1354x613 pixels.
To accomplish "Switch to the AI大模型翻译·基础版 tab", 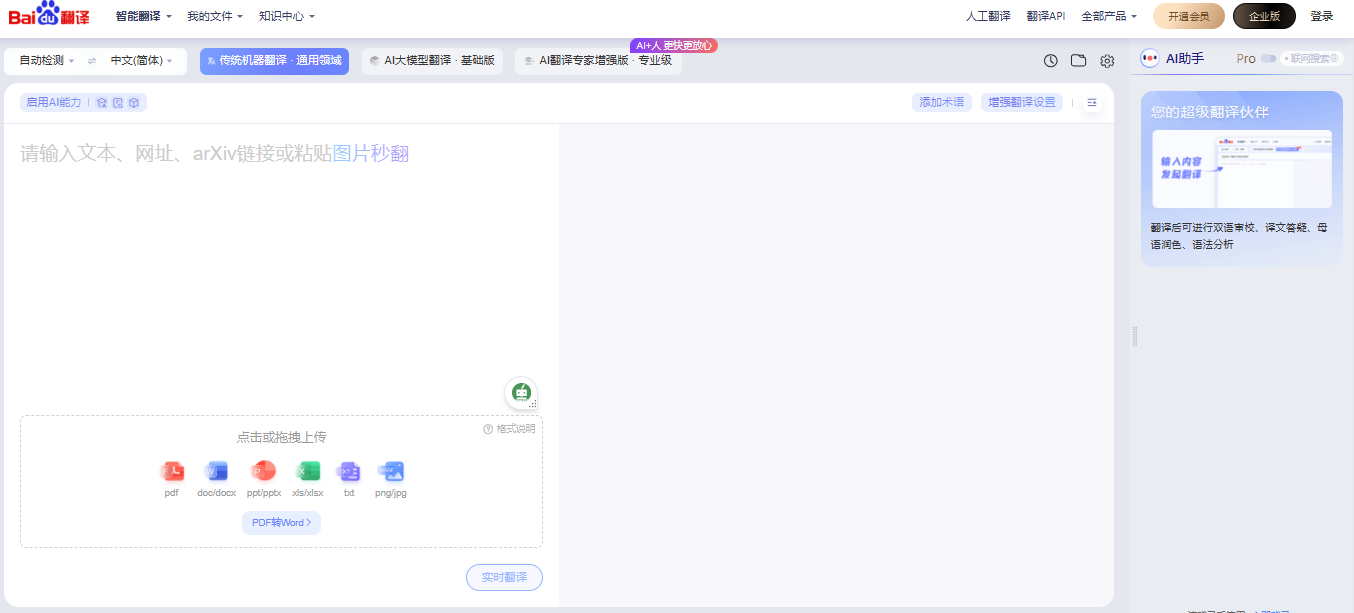I will tap(432, 60).
